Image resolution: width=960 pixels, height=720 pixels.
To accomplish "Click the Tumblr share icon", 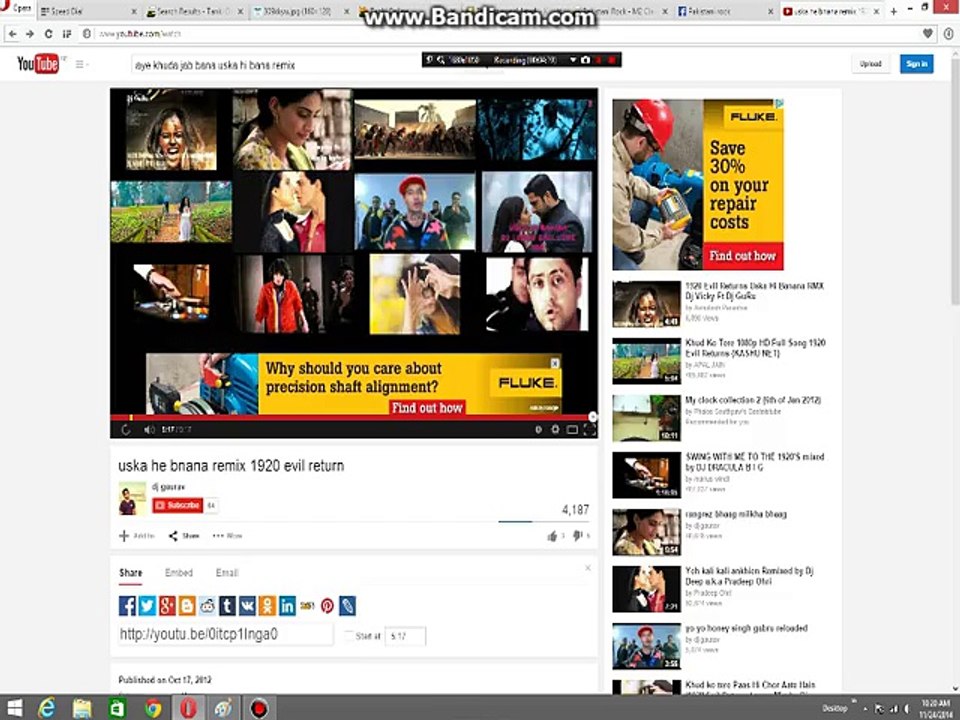I will [227, 606].
